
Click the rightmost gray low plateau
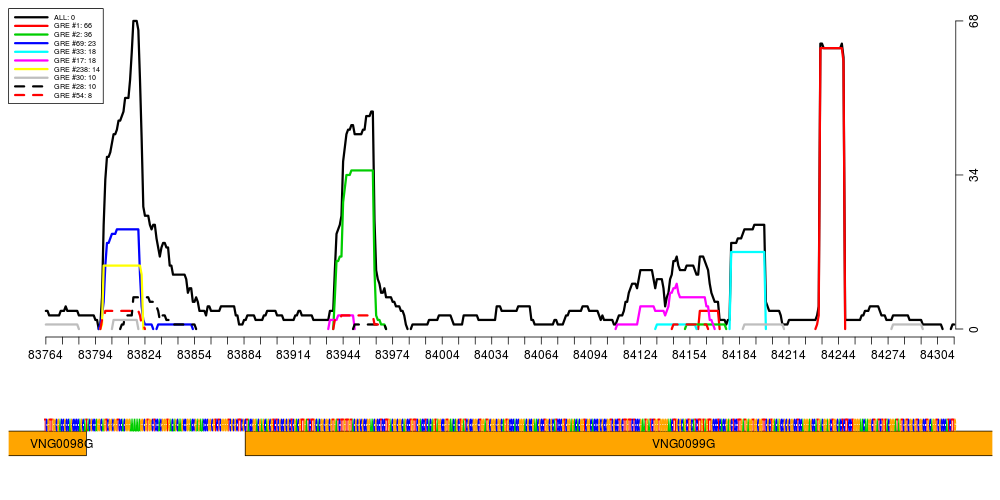pos(906,325)
